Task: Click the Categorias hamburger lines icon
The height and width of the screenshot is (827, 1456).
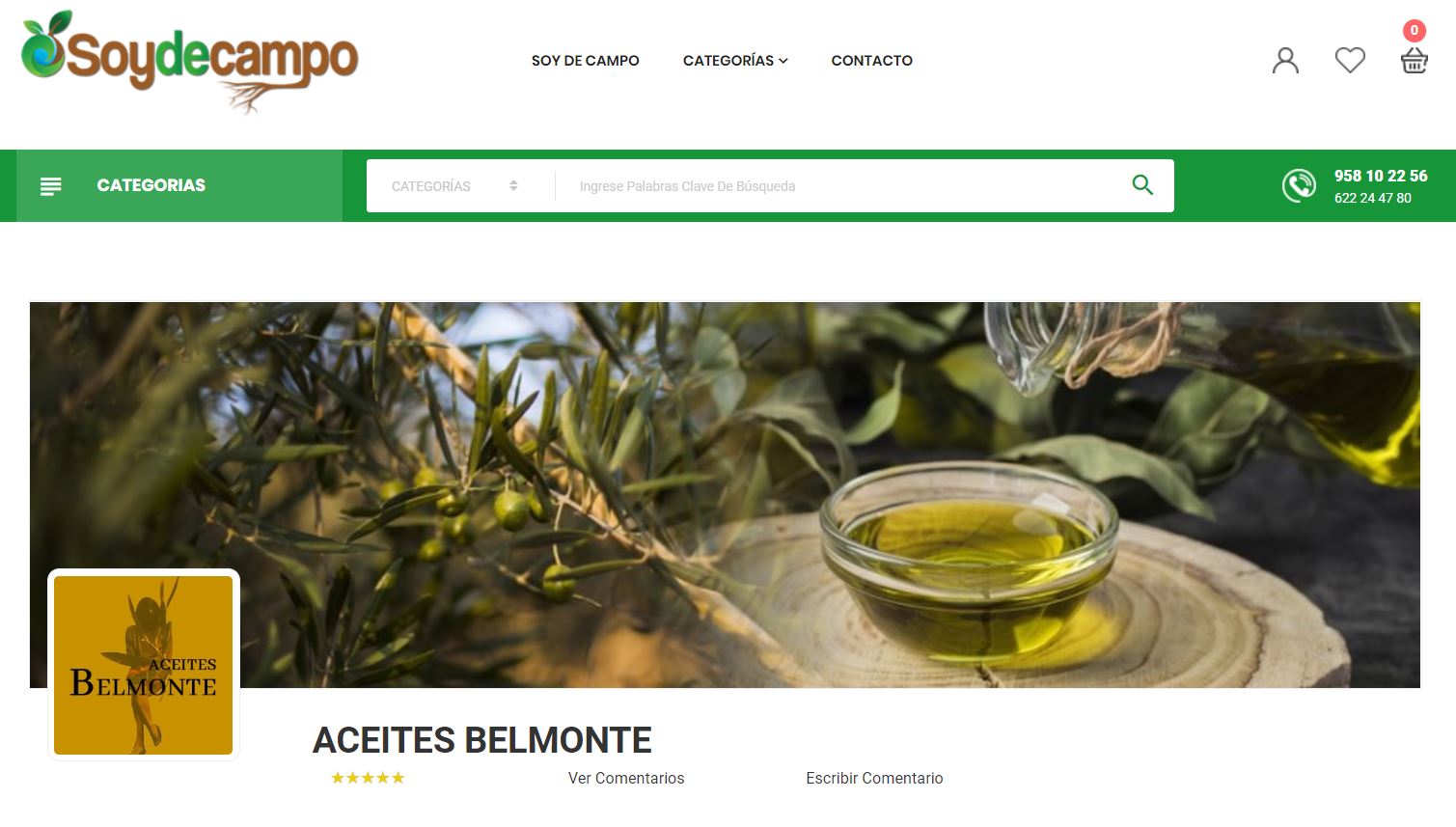Action: pos(50,186)
